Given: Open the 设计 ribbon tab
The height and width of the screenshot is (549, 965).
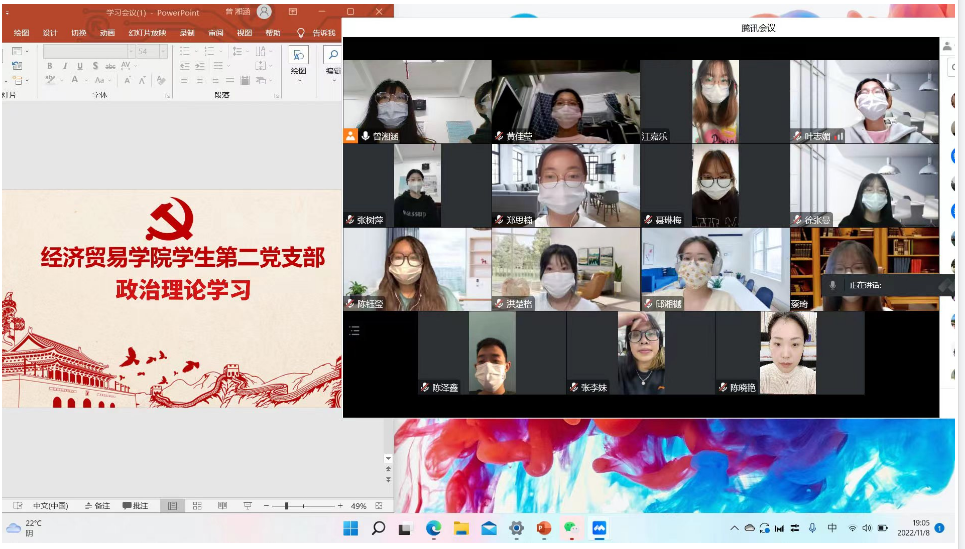Looking at the screenshot, I should (50, 33).
